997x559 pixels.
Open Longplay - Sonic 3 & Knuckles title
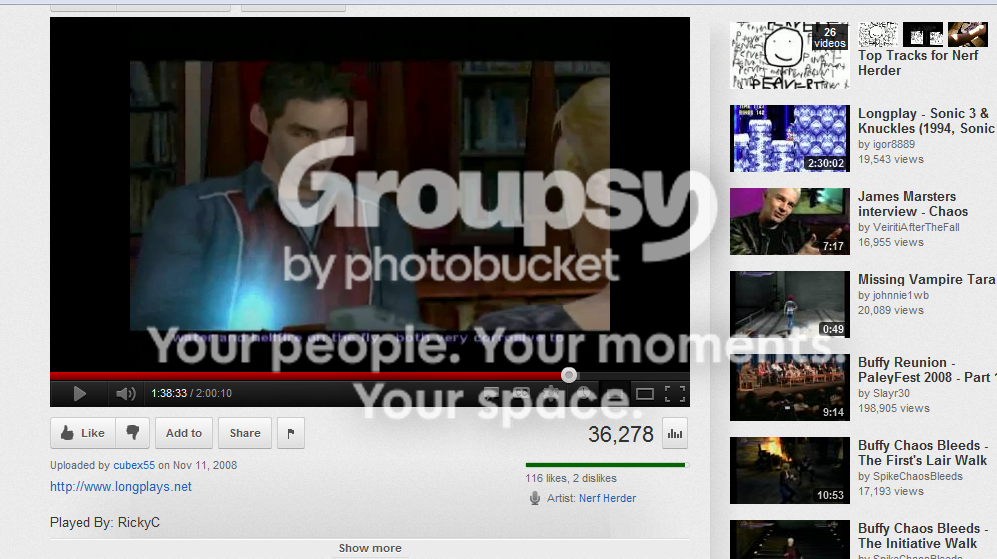tap(927, 121)
